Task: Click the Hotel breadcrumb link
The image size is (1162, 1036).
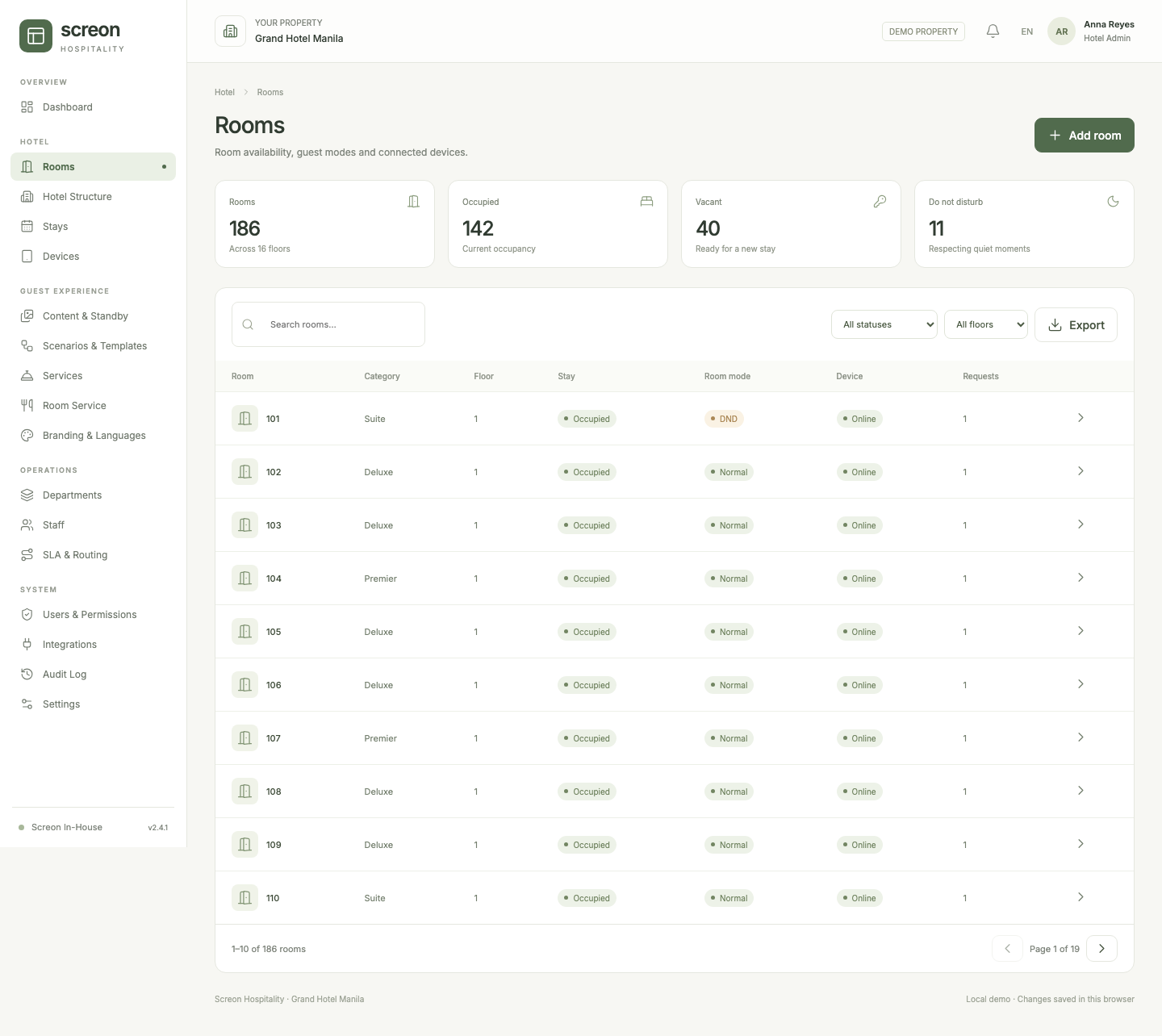Action: [224, 92]
